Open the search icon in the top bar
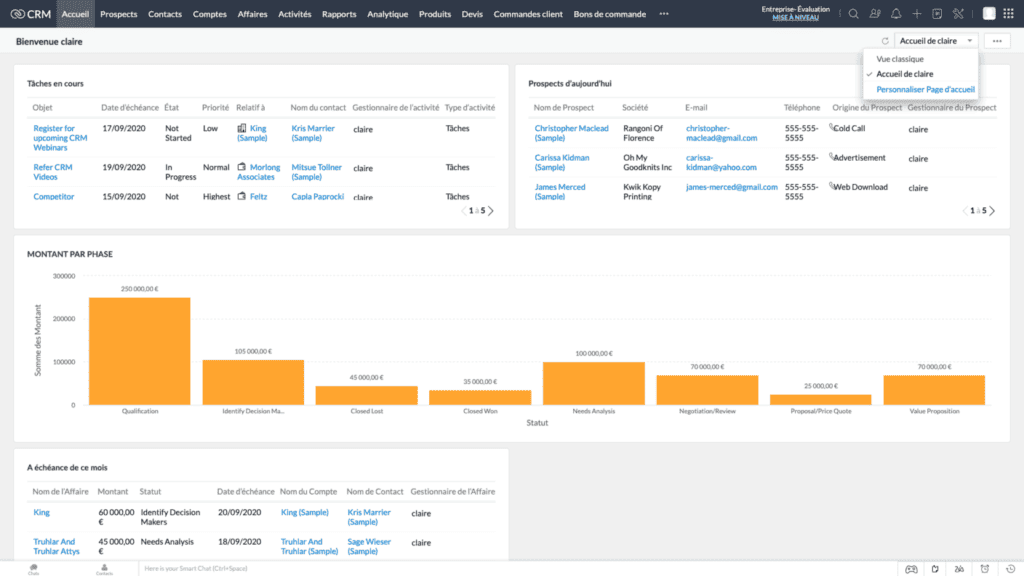Screen dimensions: 1024x576 tap(854, 13)
